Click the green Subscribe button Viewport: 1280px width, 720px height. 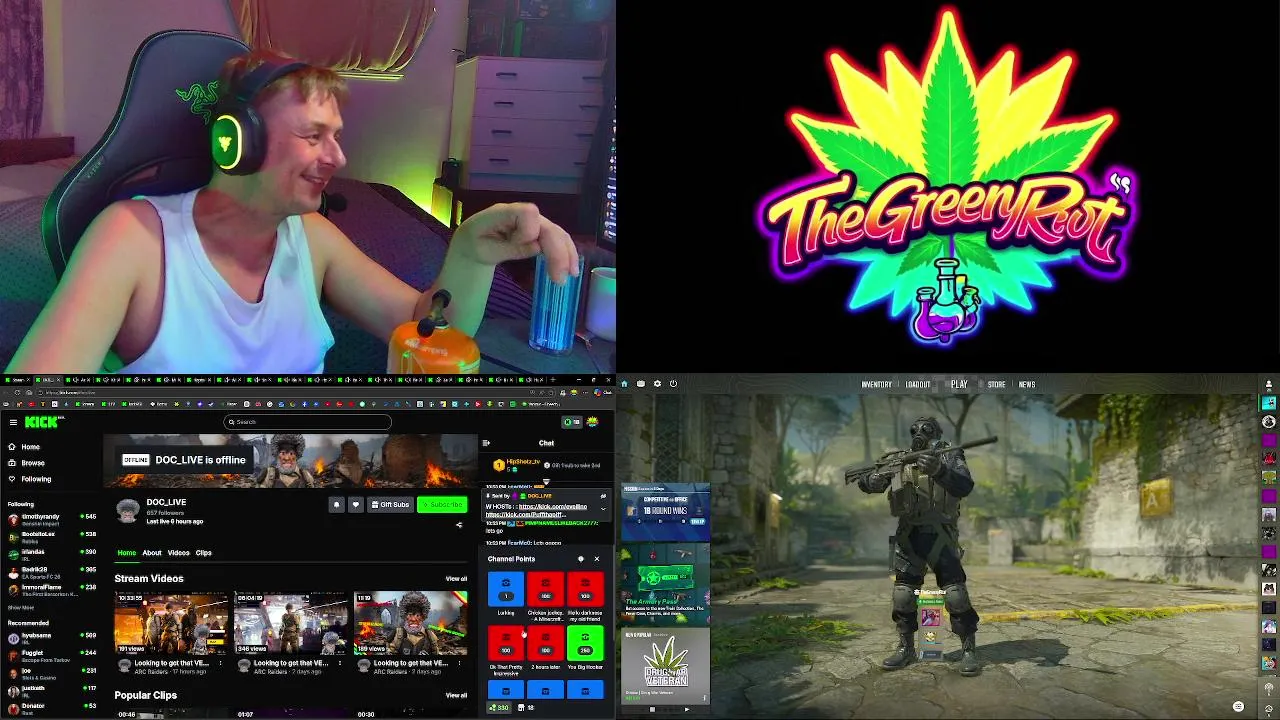click(x=442, y=505)
